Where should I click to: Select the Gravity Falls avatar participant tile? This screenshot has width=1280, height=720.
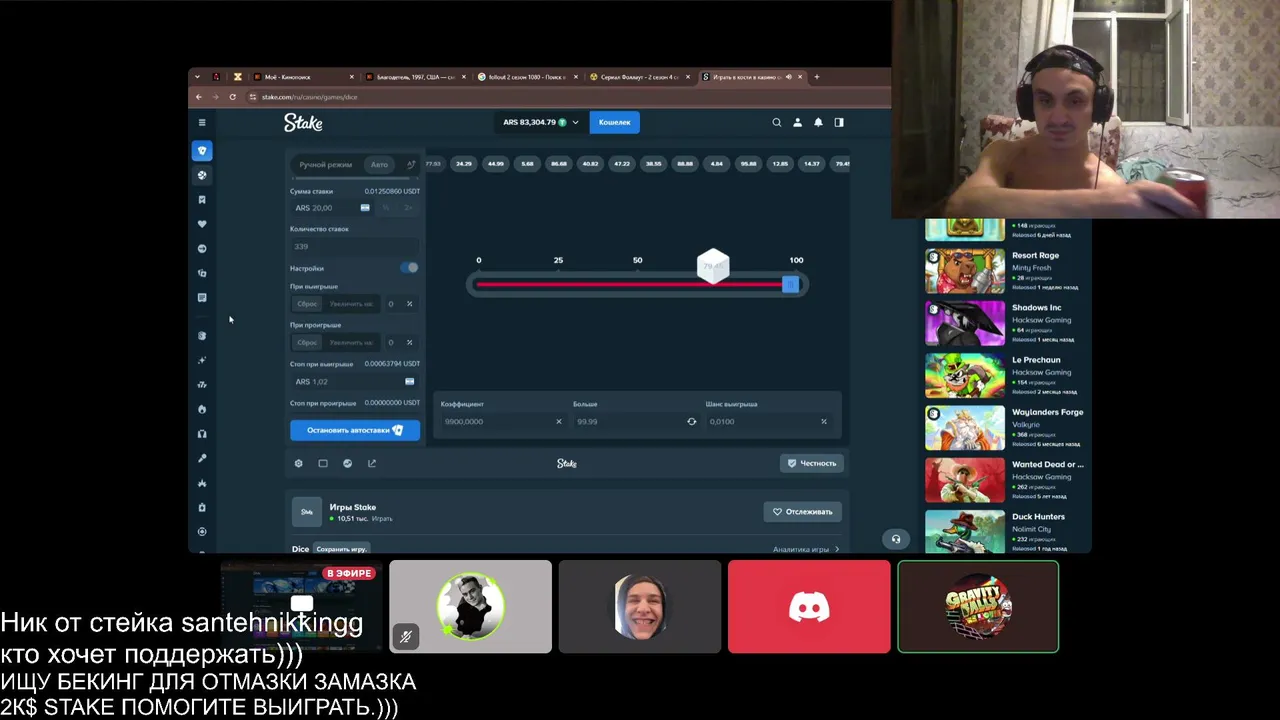(x=978, y=607)
